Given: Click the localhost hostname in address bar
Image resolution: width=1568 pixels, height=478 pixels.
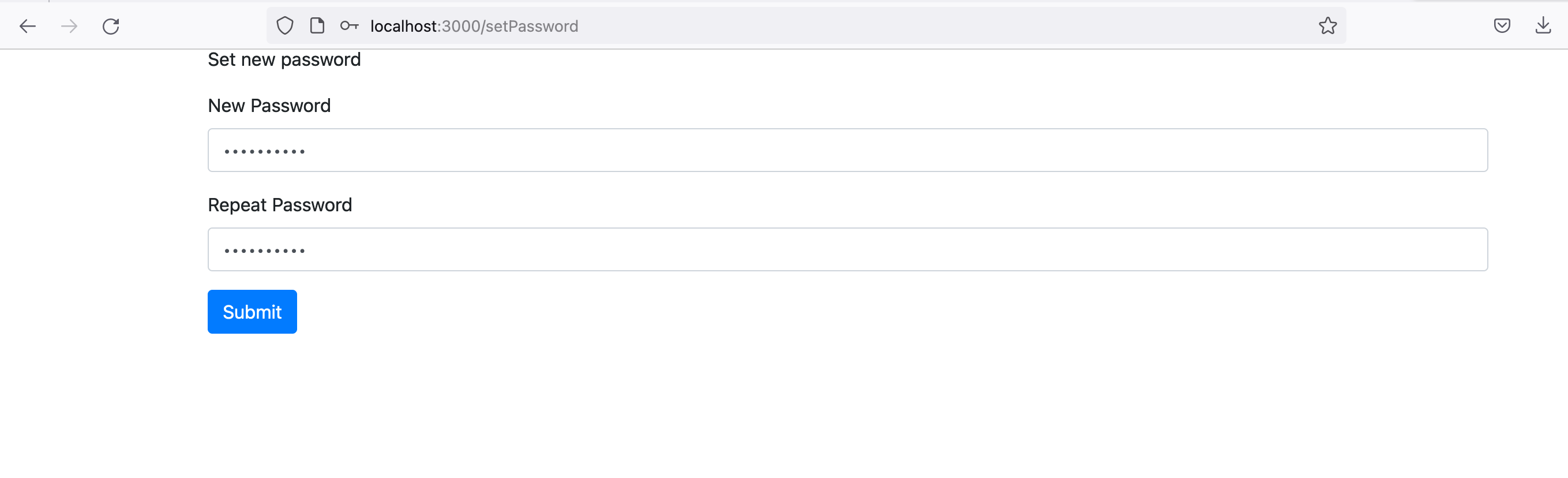Looking at the screenshot, I should [404, 26].
